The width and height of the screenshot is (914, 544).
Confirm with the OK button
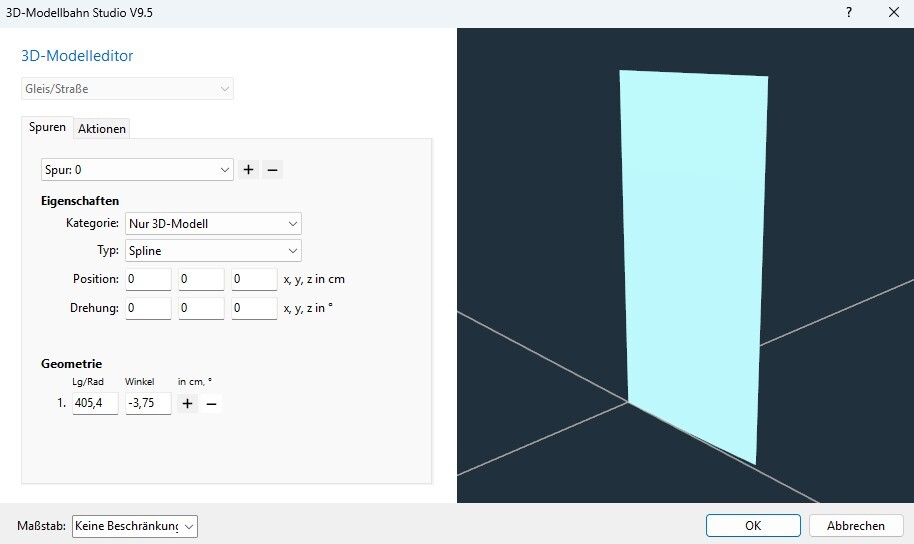[x=753, y=525]
